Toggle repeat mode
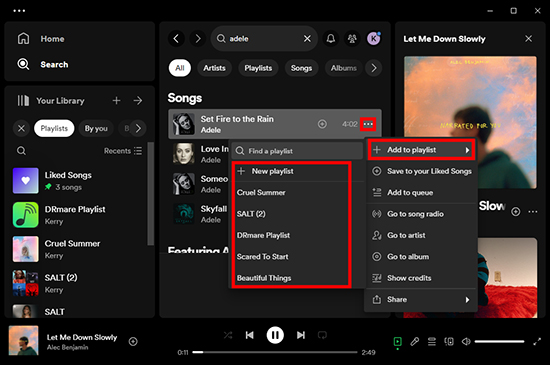550x365 pixels. click(322, 335)
